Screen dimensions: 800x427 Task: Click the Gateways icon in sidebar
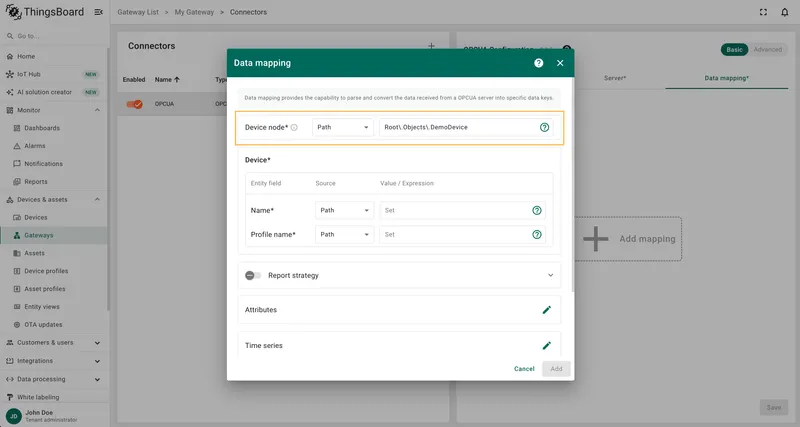17,235
